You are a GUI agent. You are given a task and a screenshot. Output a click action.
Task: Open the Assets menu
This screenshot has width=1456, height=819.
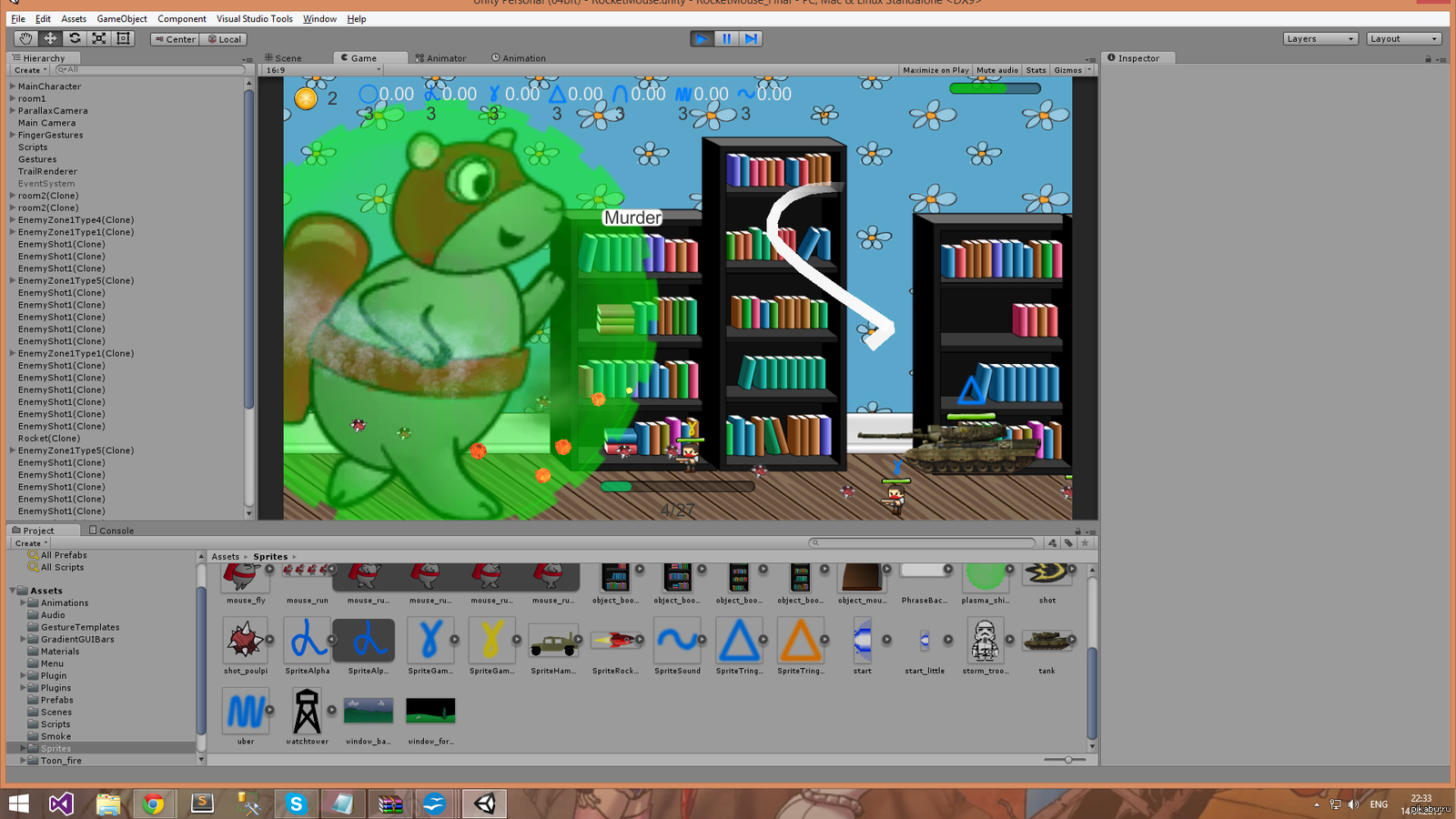coord(74,18)
